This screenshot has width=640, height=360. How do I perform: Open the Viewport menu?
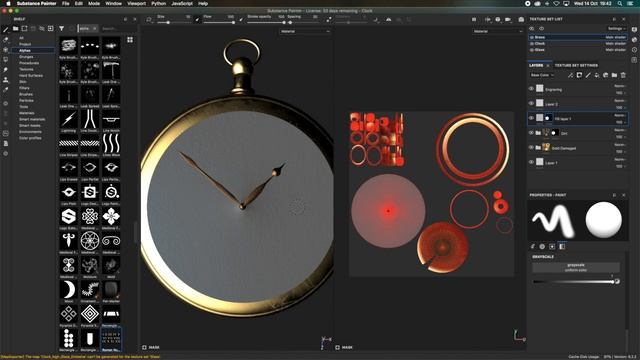(x=136, y=3)
